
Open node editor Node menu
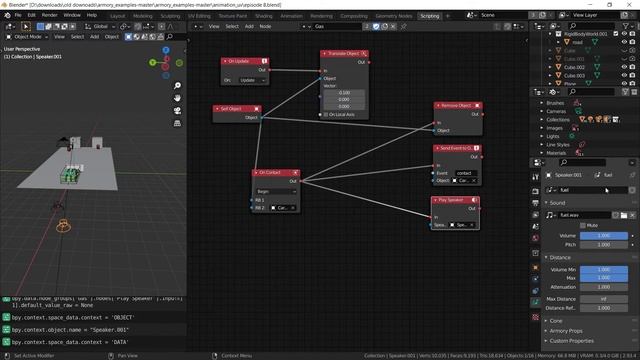(x=265, y=27)
